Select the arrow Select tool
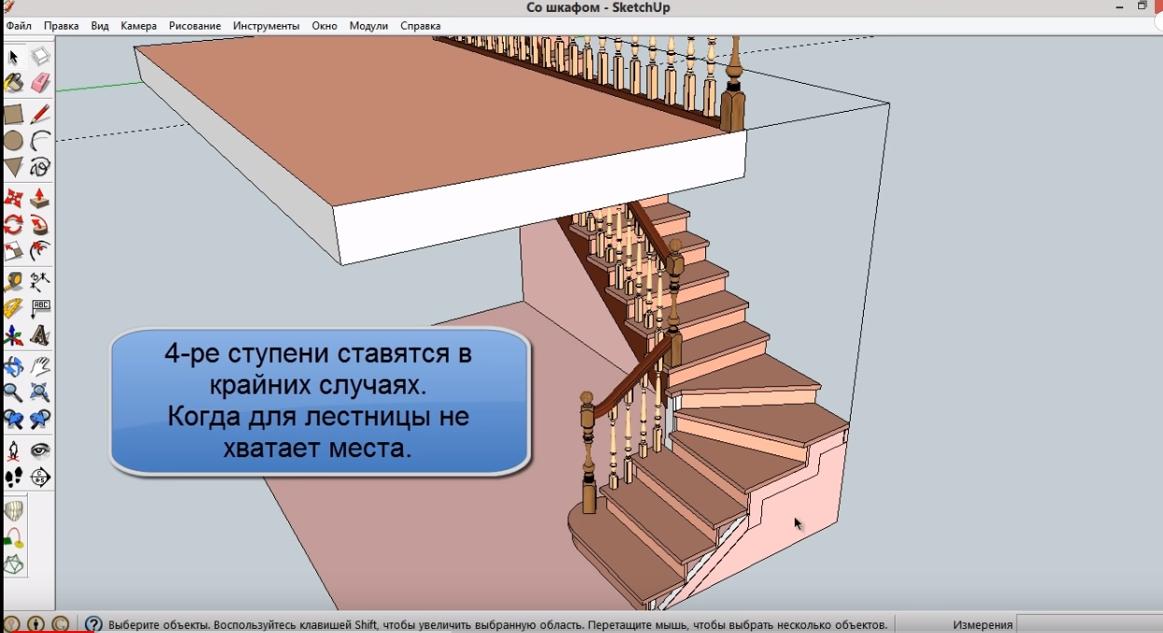The image size is (1163, 633). (14, 57)
